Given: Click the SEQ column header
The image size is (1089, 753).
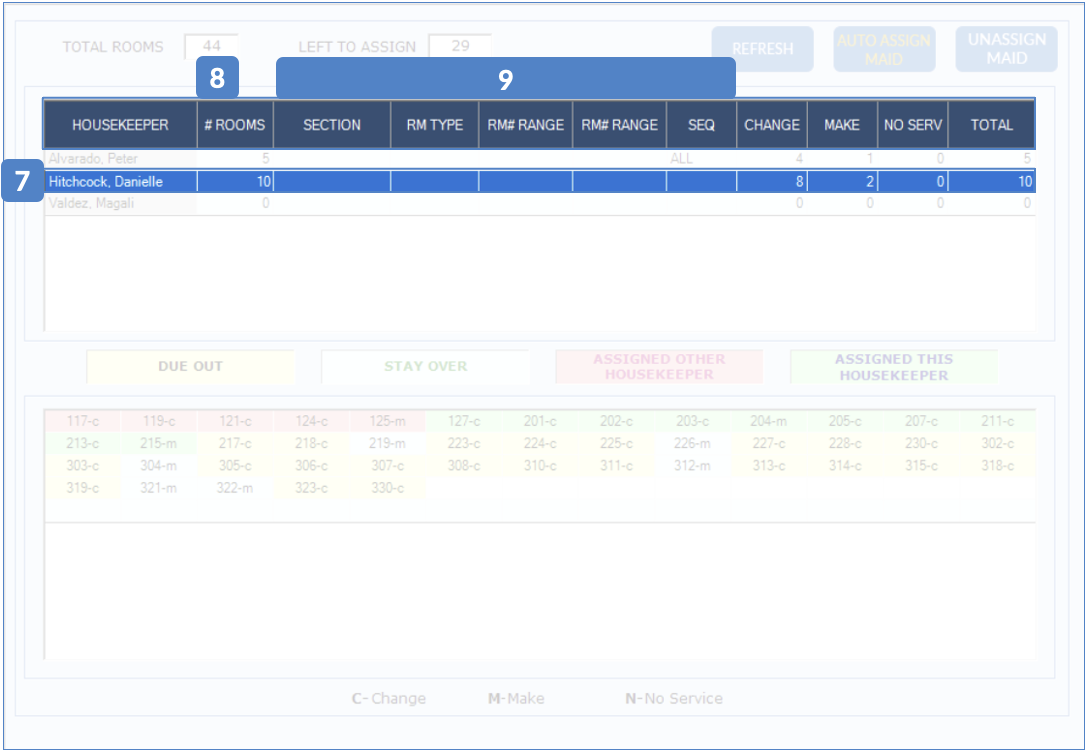Looking at the screenshot, I should 701,125.
